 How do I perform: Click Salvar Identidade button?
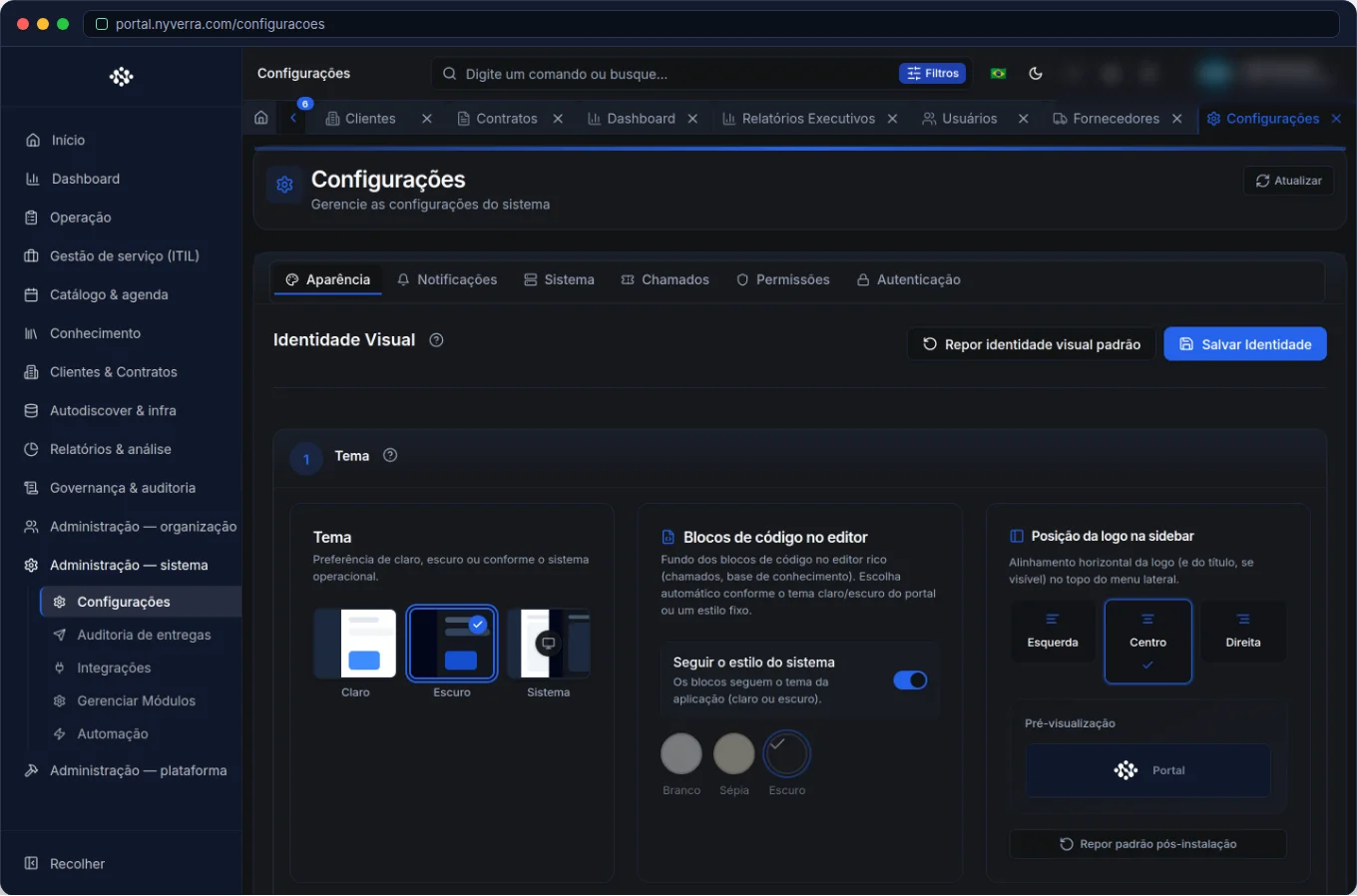tap(1245, 344)
